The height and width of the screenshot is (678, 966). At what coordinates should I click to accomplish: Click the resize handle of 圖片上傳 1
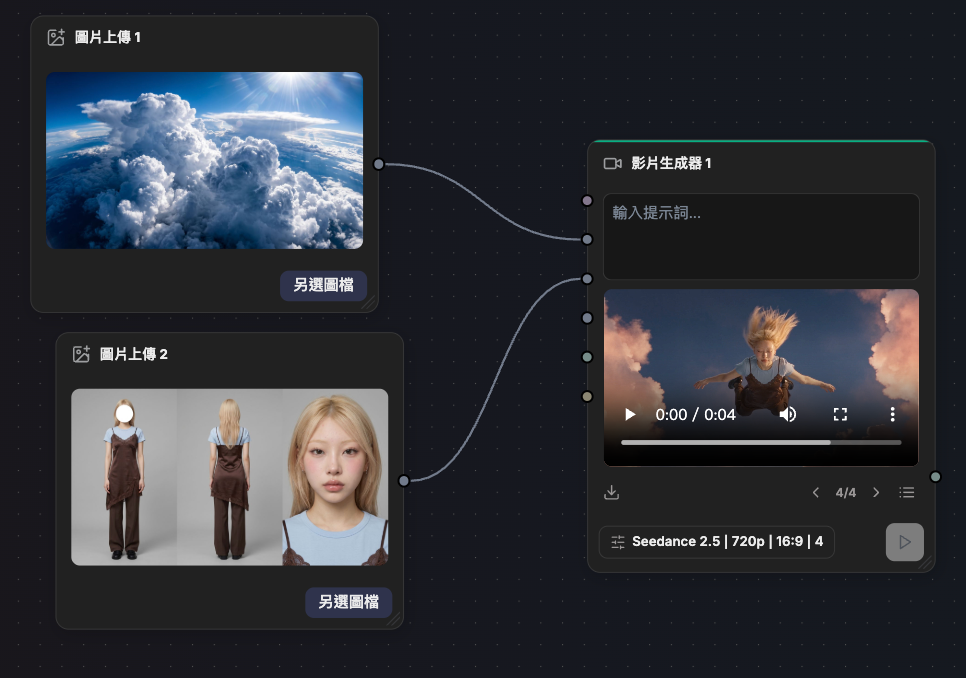coord(370,304)
